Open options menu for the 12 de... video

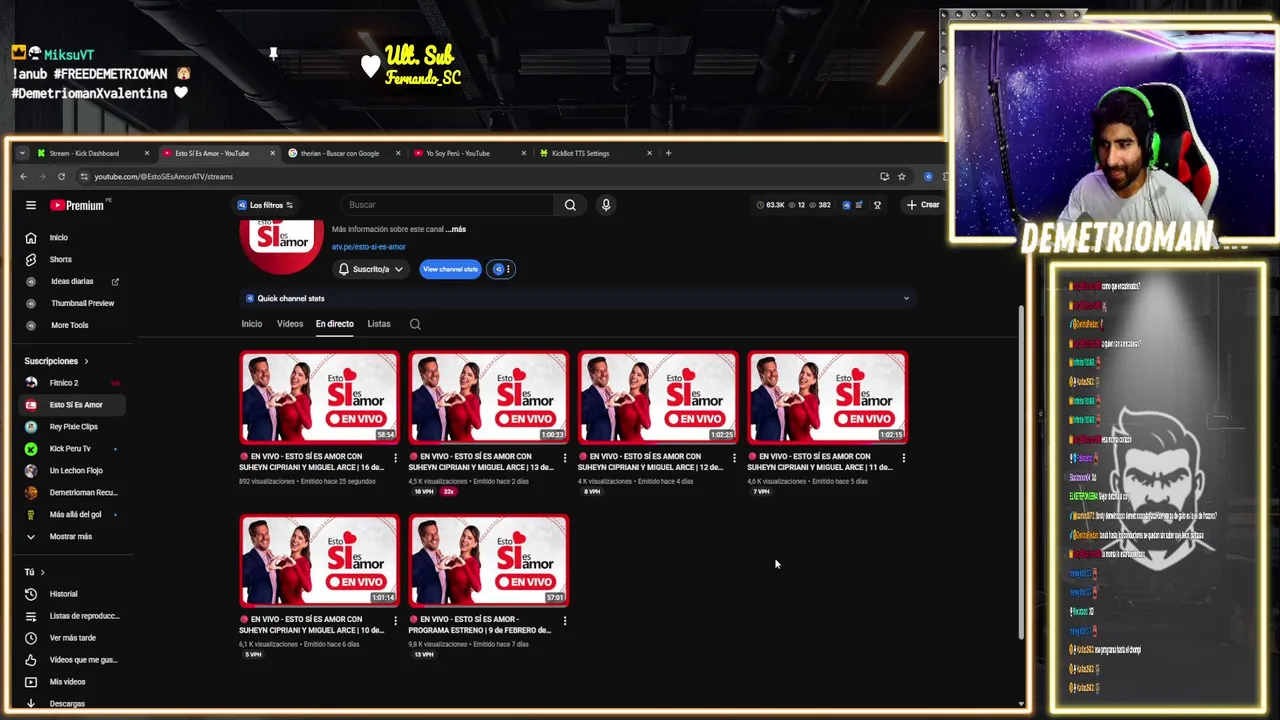tap(734, 458)
